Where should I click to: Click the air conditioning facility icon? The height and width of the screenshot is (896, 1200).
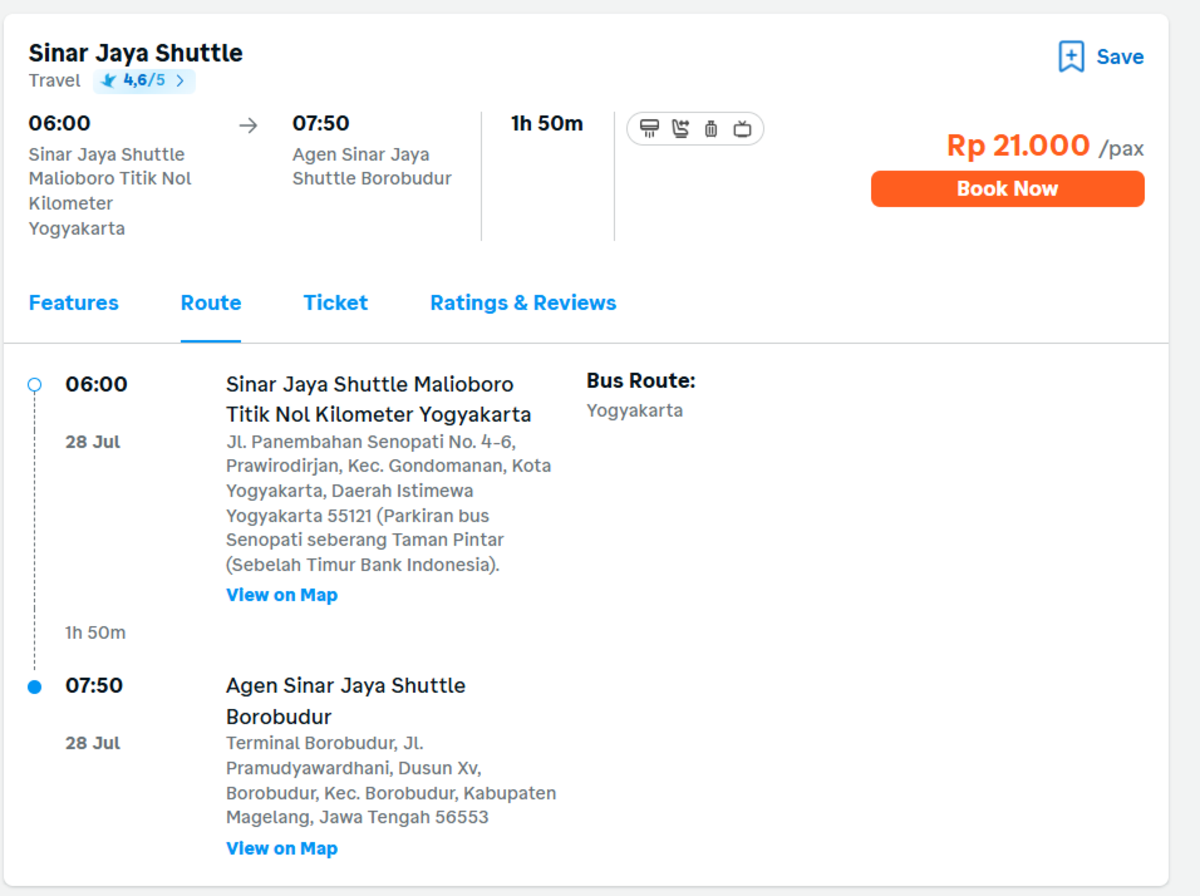point(649,128)
